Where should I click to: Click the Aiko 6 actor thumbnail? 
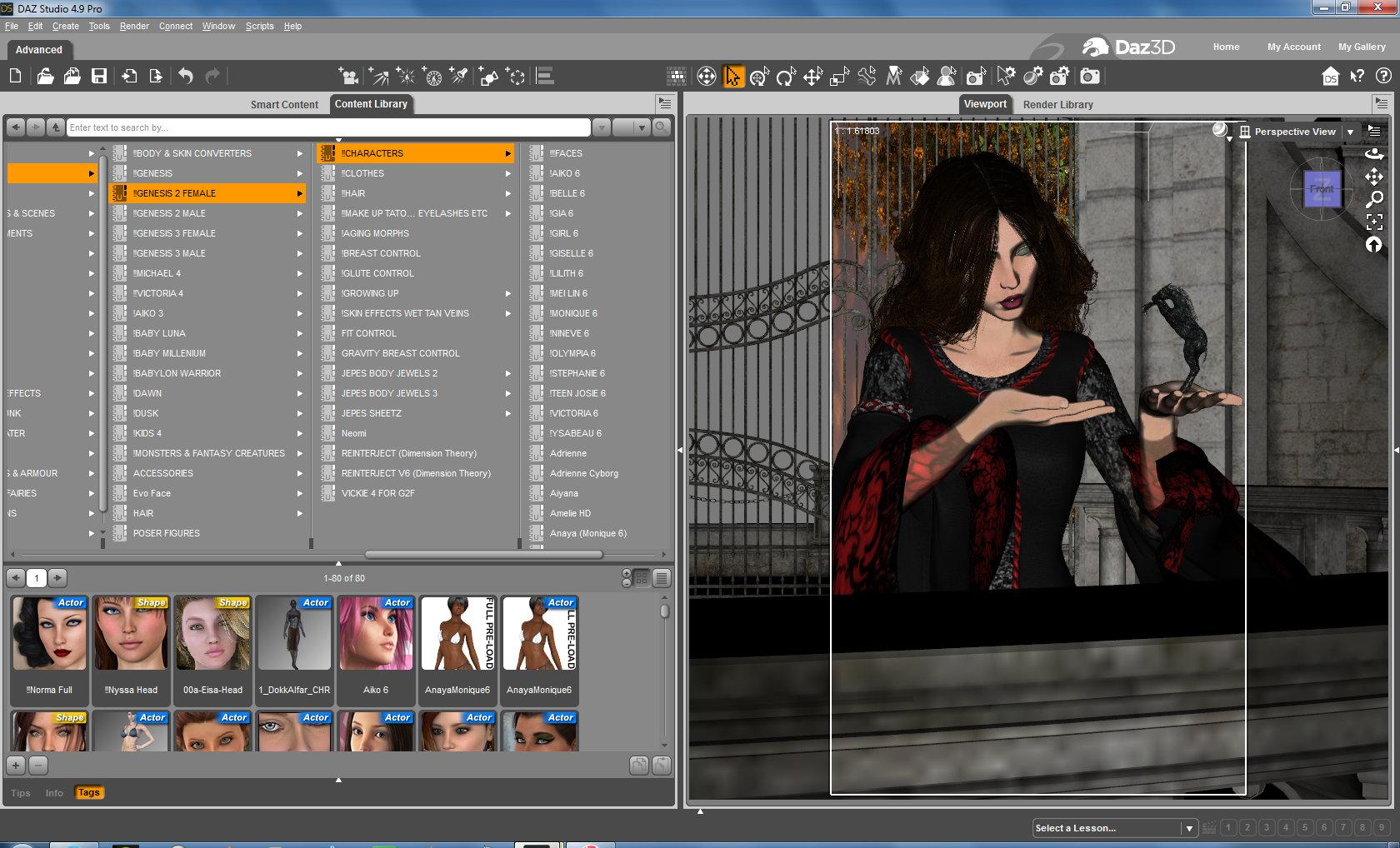tap(376, 635)
